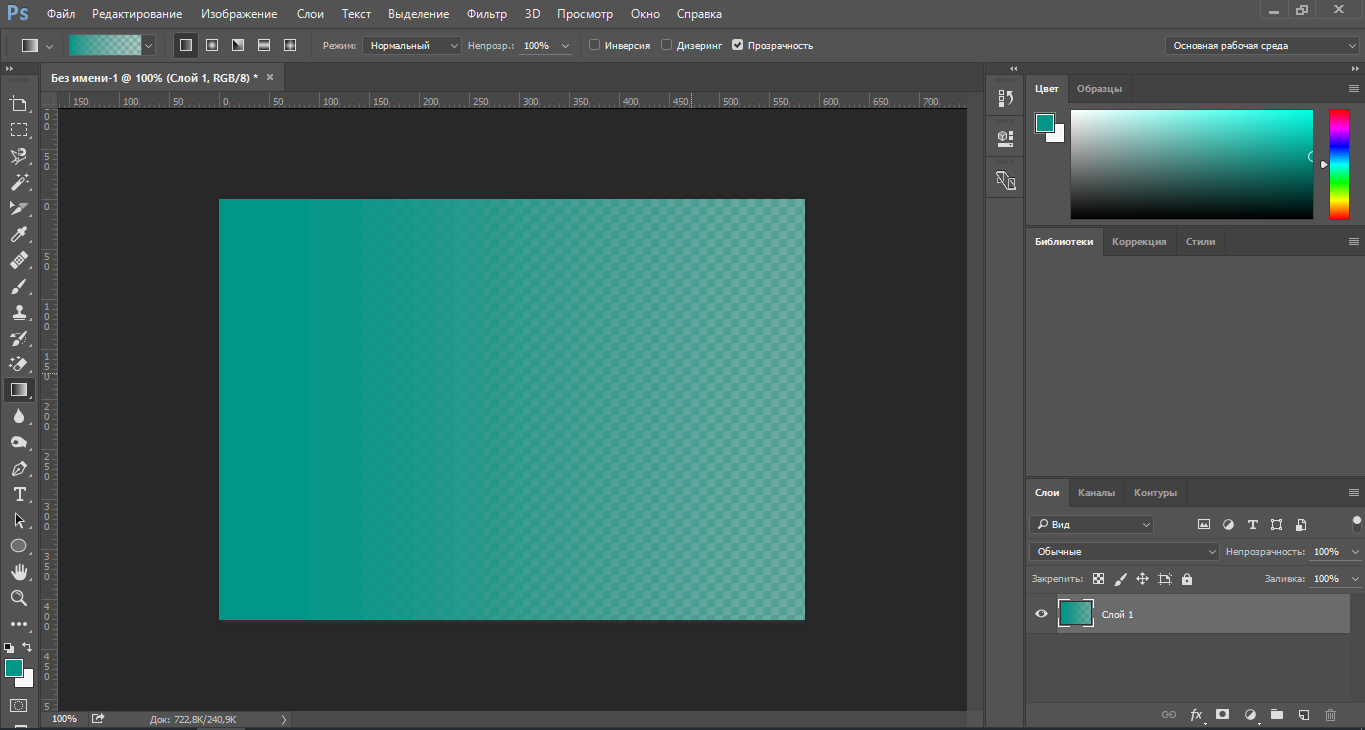Choose reflected gradient style
The height and width of the screenshot is (730, 1365).
click(264, 45)
